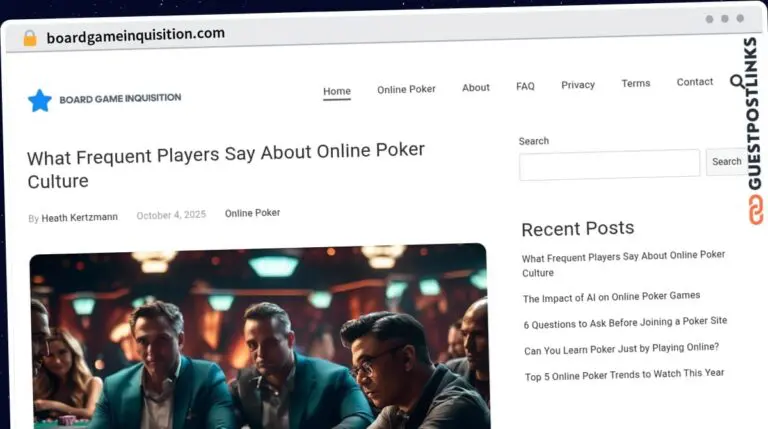The image size is (768, 429).
Task: Open recent post What Frequent Players Say
Action: point(623,263)
